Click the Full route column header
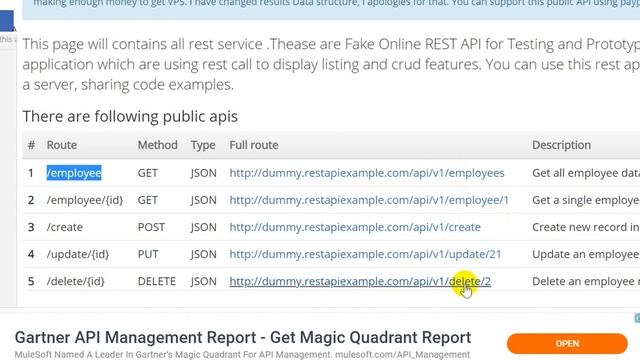The image size is (640, 360). 254,145
